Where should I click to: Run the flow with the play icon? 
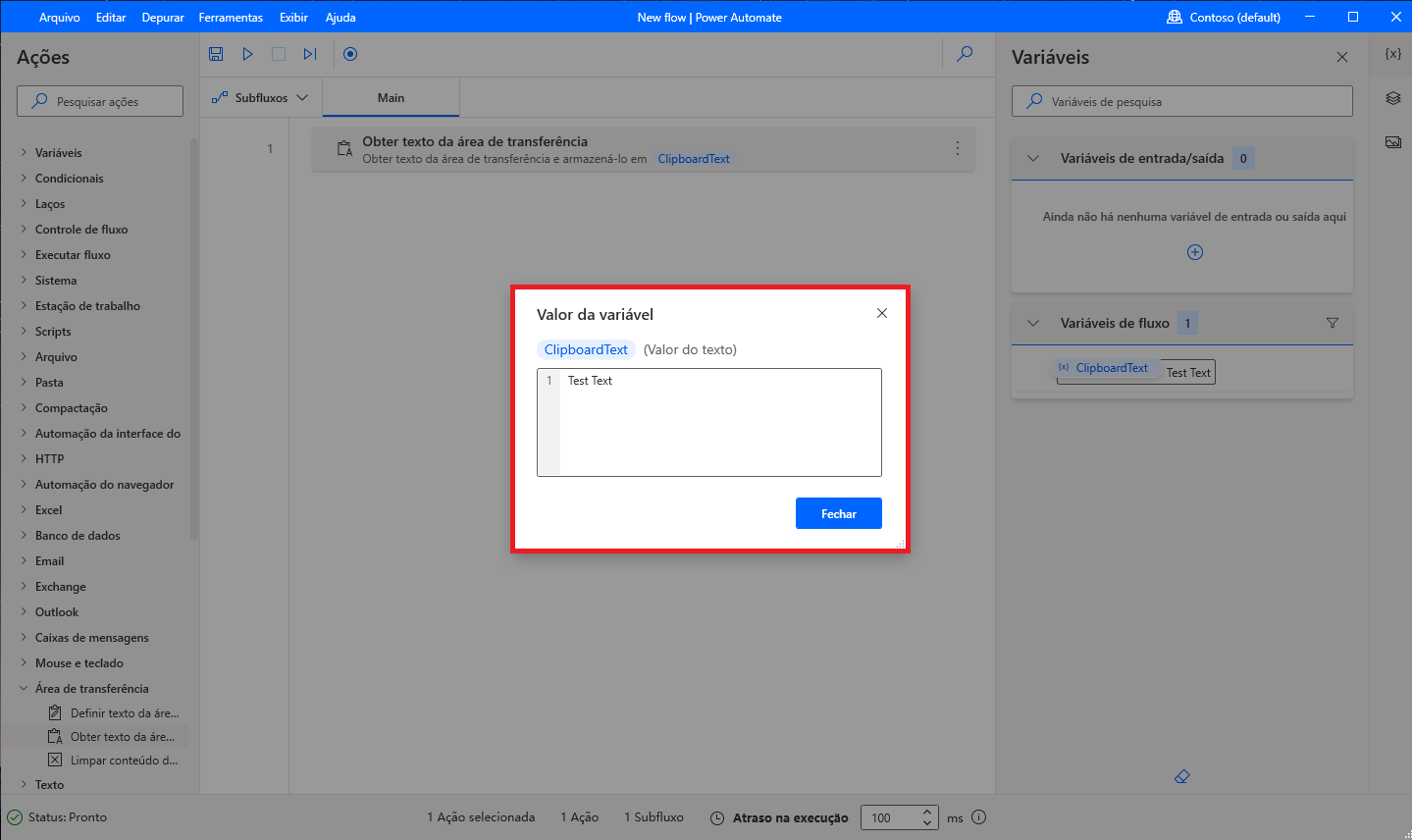click(247, 54)
